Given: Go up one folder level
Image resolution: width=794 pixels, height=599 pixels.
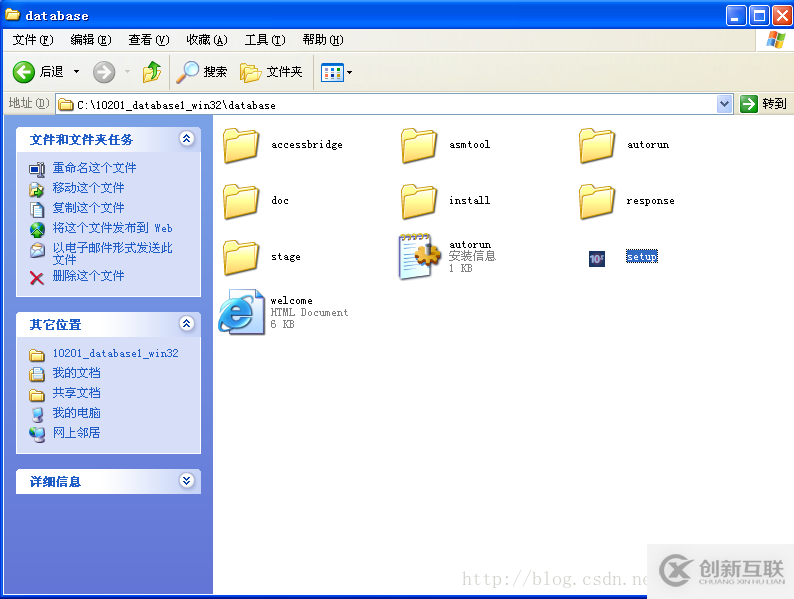Looking at the screenshot, I should coord(151,72).
